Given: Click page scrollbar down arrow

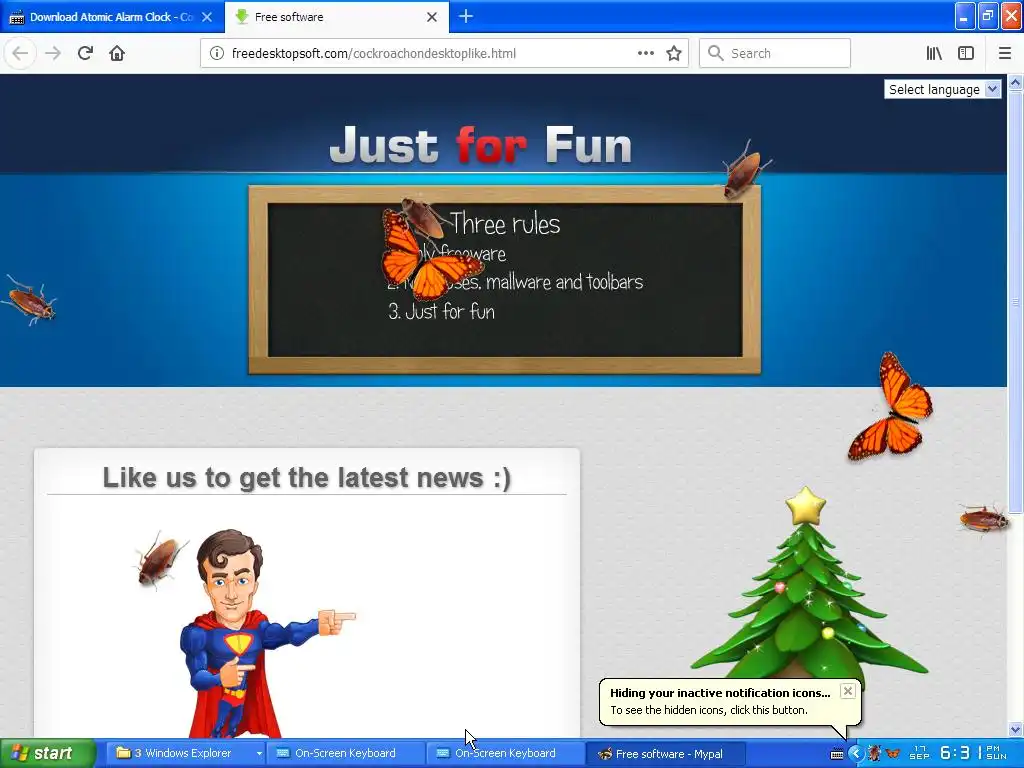Looking at the screenshot, I should click(1016, 729).
